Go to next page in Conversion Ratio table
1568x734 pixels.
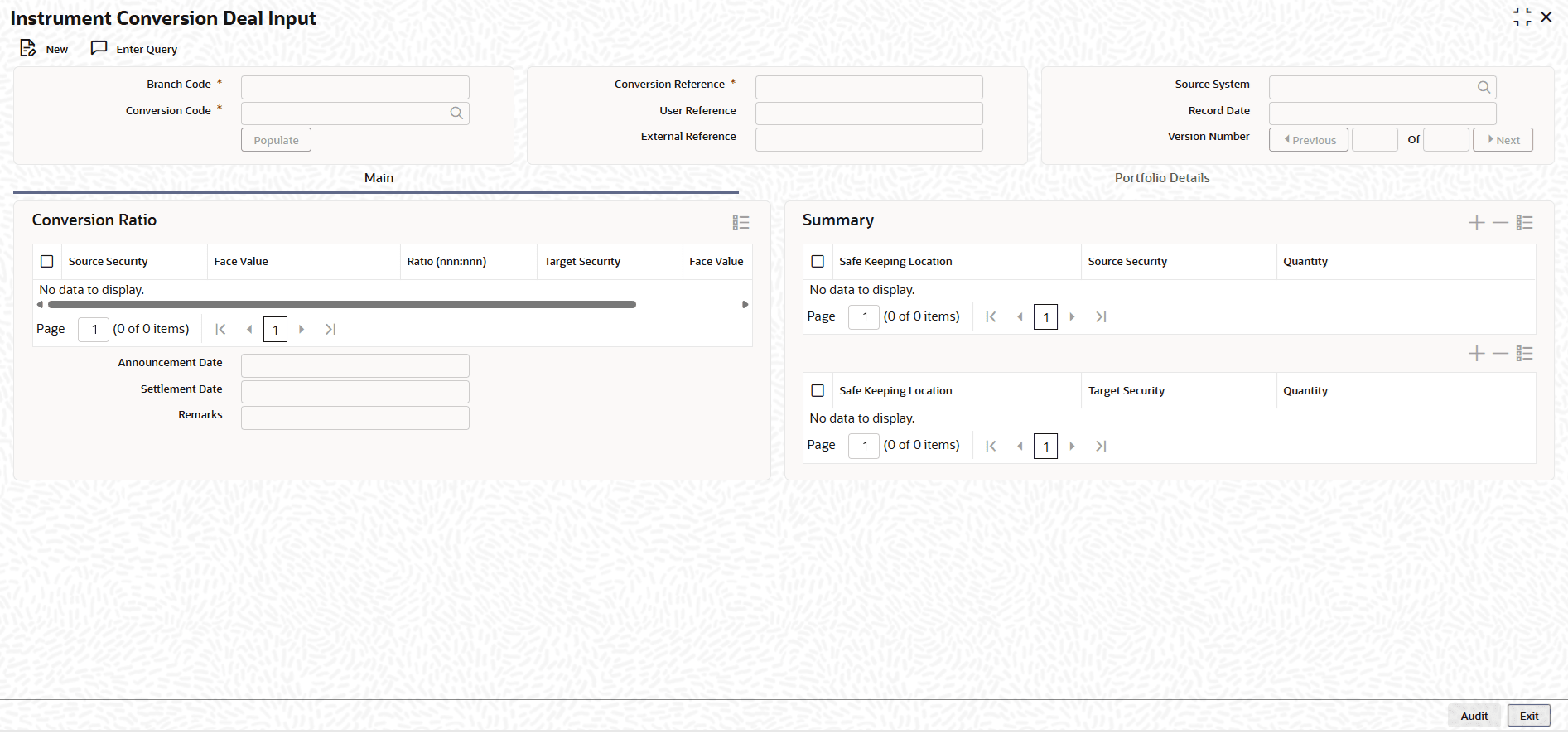[x=302, y=330]
